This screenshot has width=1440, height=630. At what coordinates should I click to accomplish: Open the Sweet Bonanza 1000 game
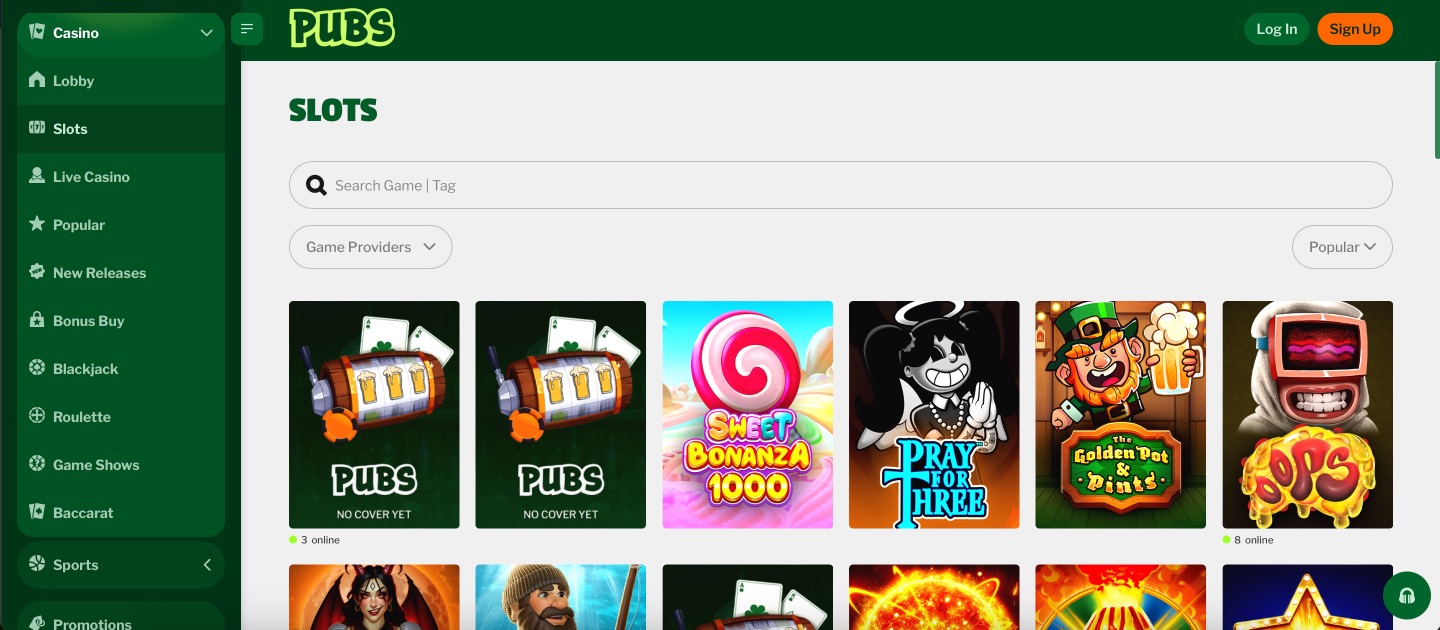[x=747, y=414]
